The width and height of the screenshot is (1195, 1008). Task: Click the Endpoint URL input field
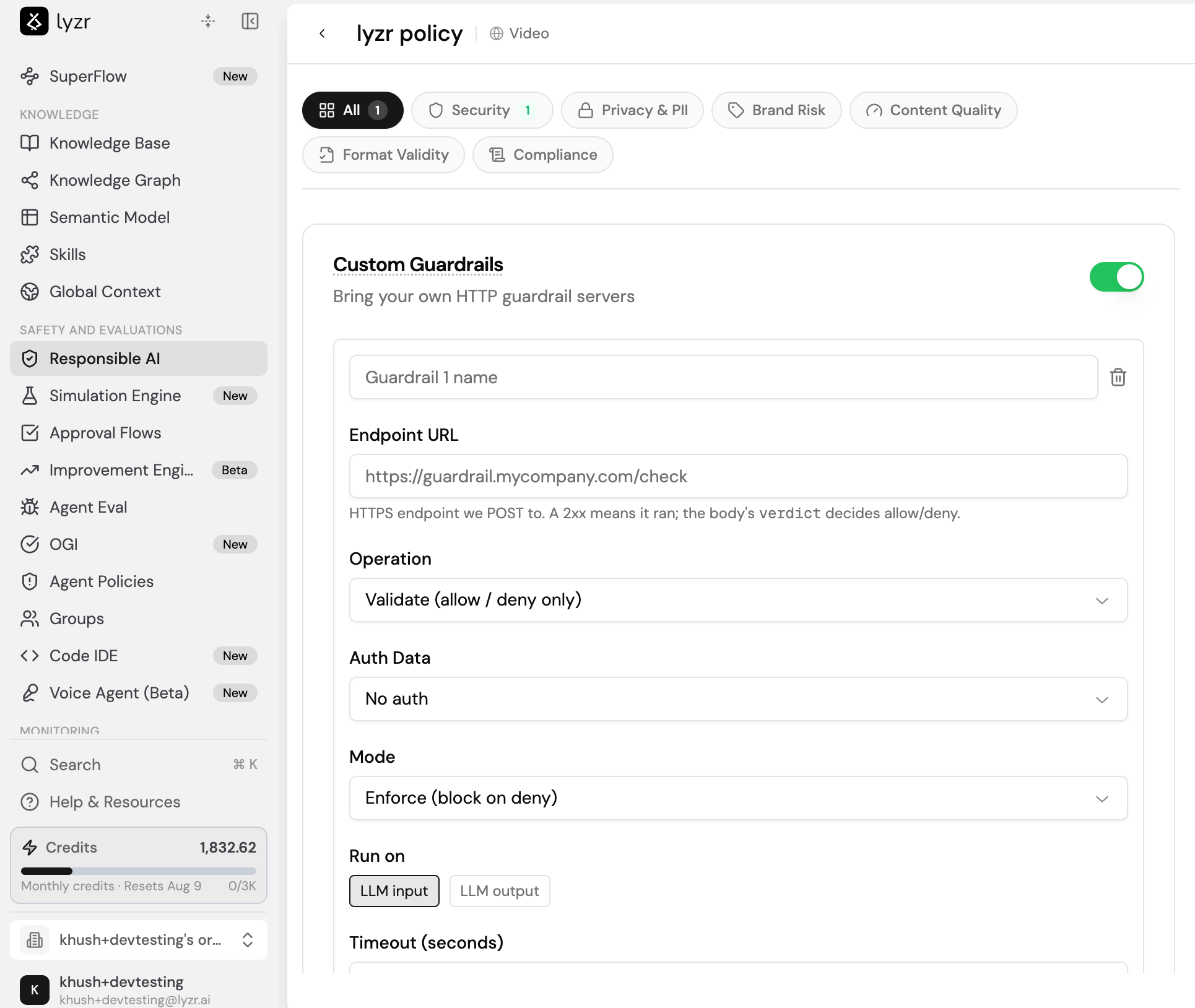(738, 476)
